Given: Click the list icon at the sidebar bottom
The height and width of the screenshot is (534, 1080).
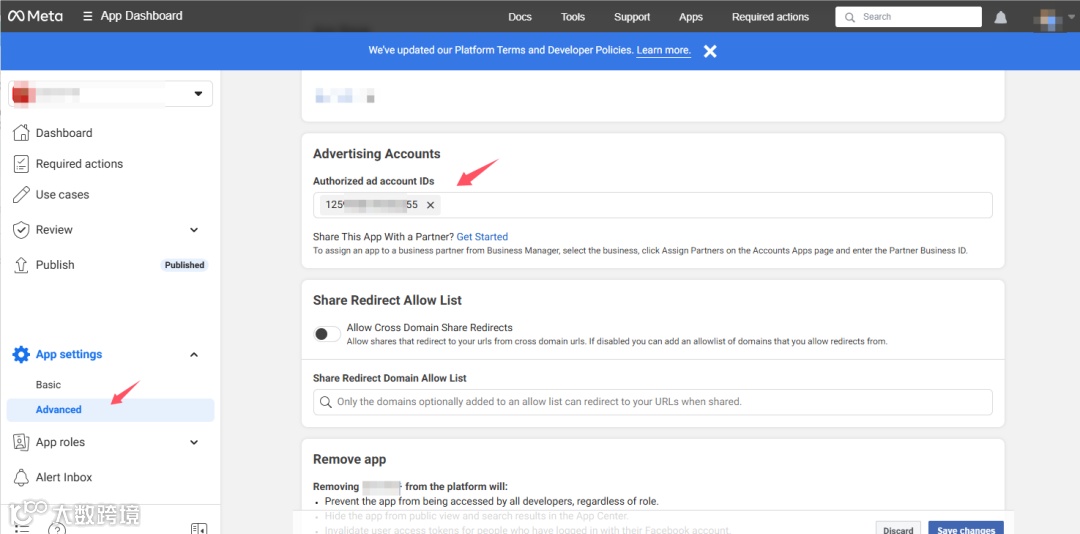Looking at the screenshot, I should [21, 528].
